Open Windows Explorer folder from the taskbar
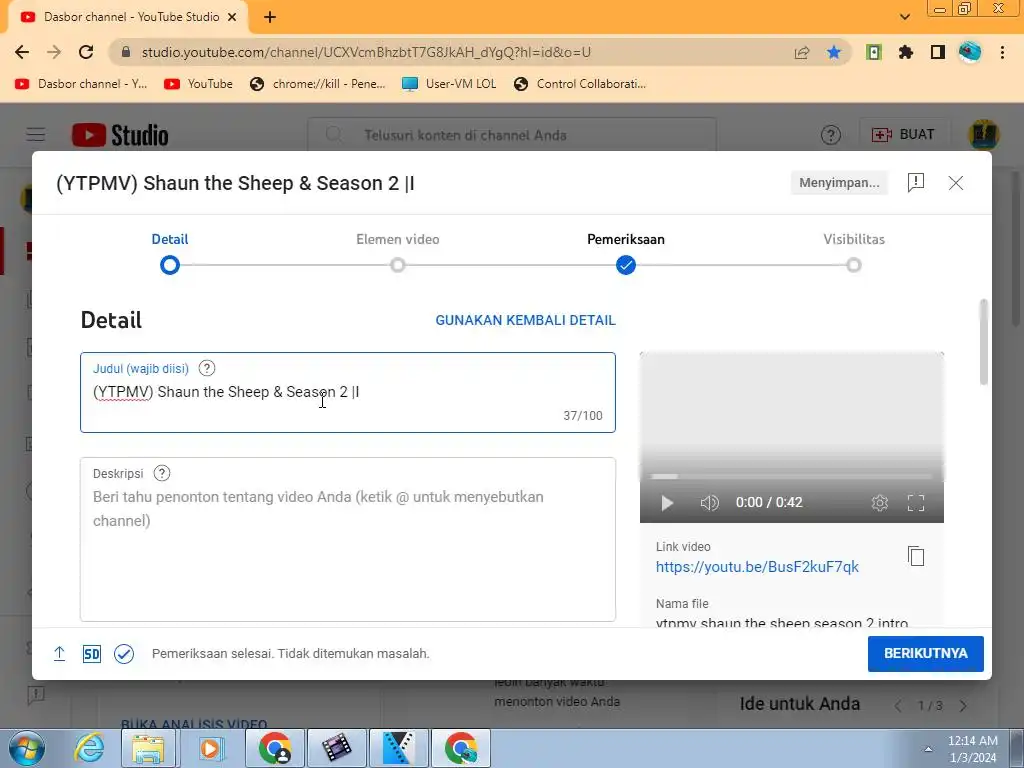Viewport: 1024px width, 768px height. (x=148, y=748)
